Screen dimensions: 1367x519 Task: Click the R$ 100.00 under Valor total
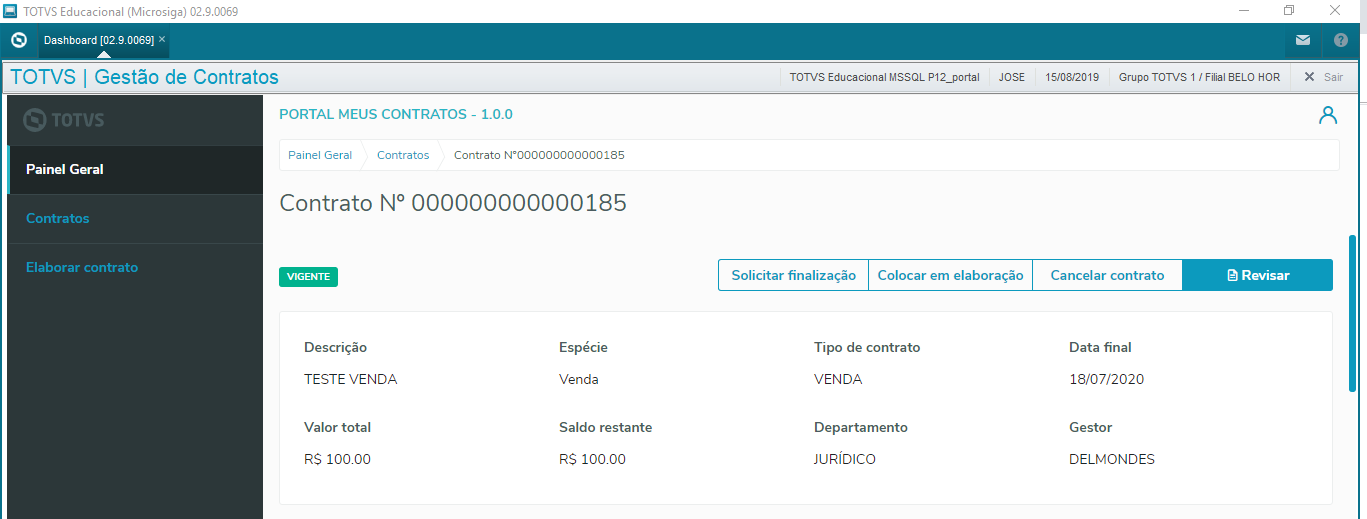[x=337, y=459]
